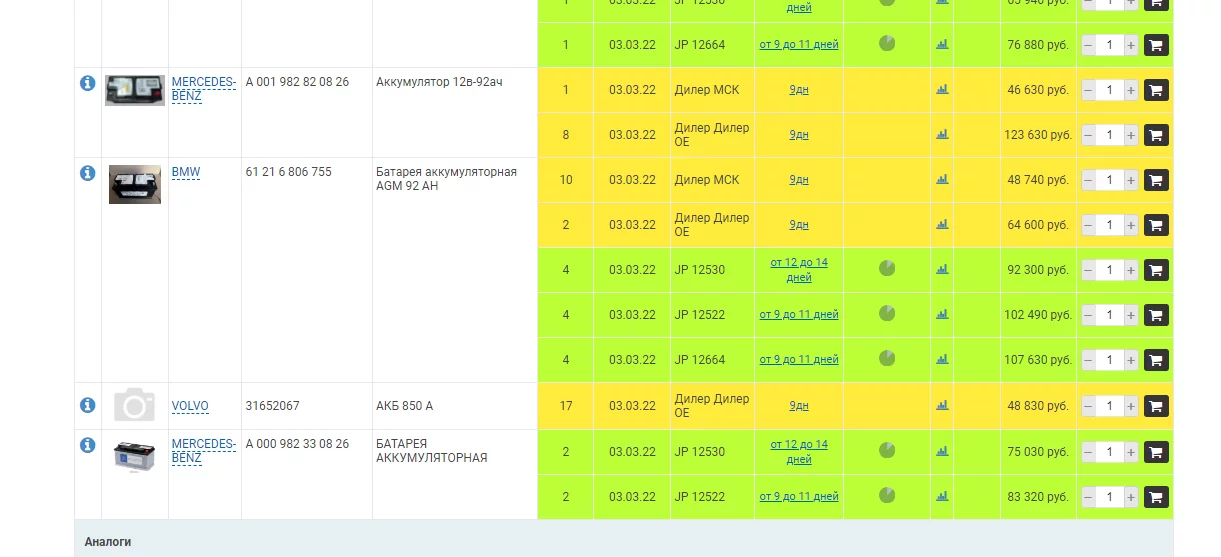The image size is (1221, 557).
Task: Open statistics icon for 107 630 руб. offer
Action: tap(942, 359)
